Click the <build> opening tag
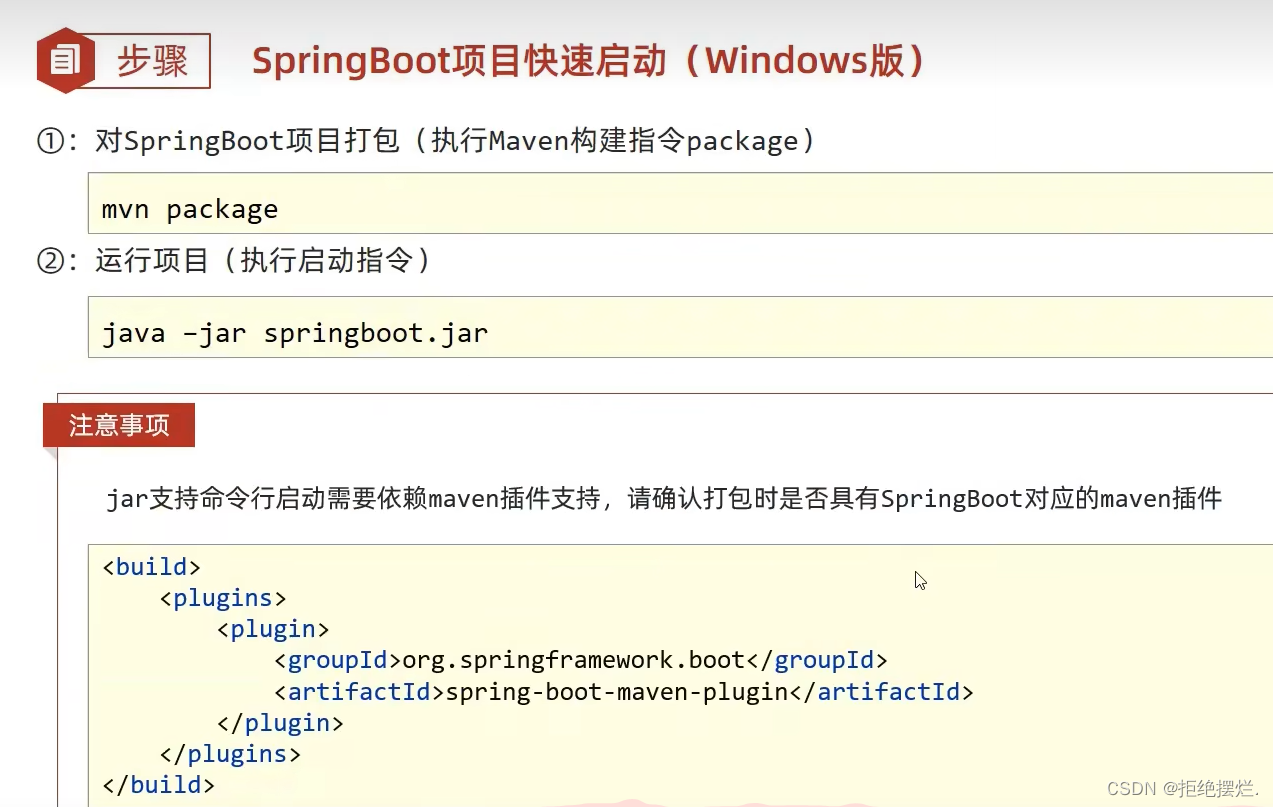The image size is (1273, 807). point(151,566)
